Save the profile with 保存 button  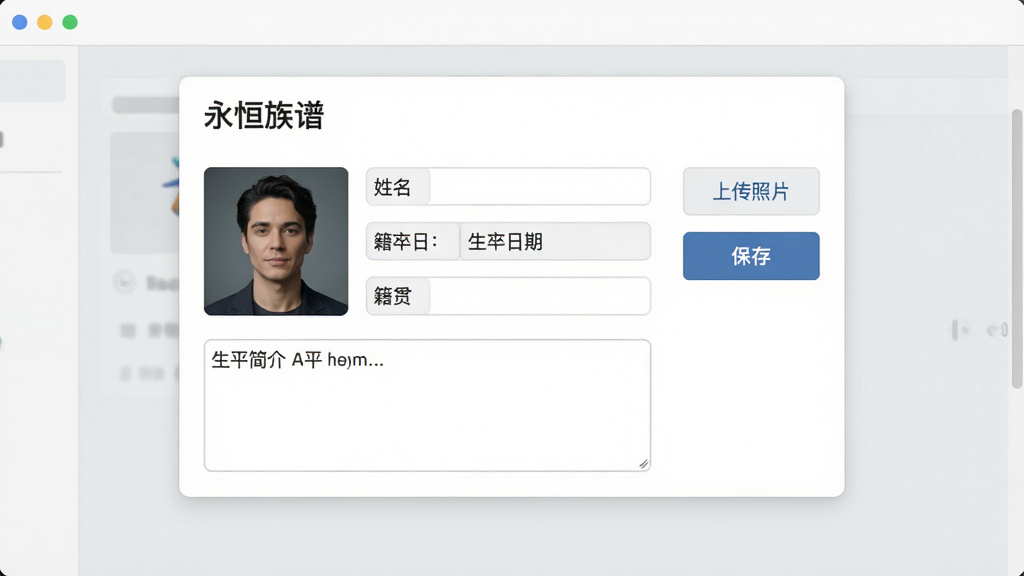click(x=751, y=256)
